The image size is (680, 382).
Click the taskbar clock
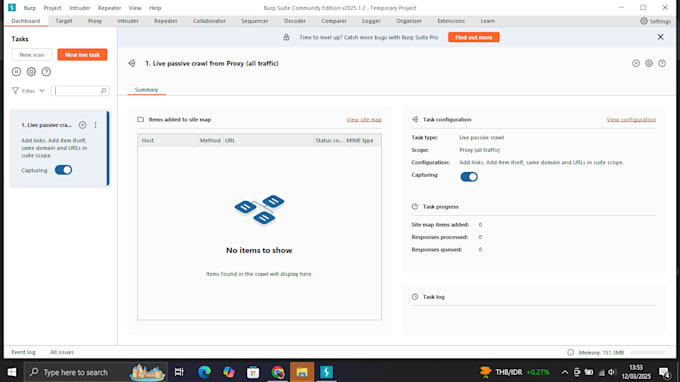pyautogui.click(x=636, y=372)
